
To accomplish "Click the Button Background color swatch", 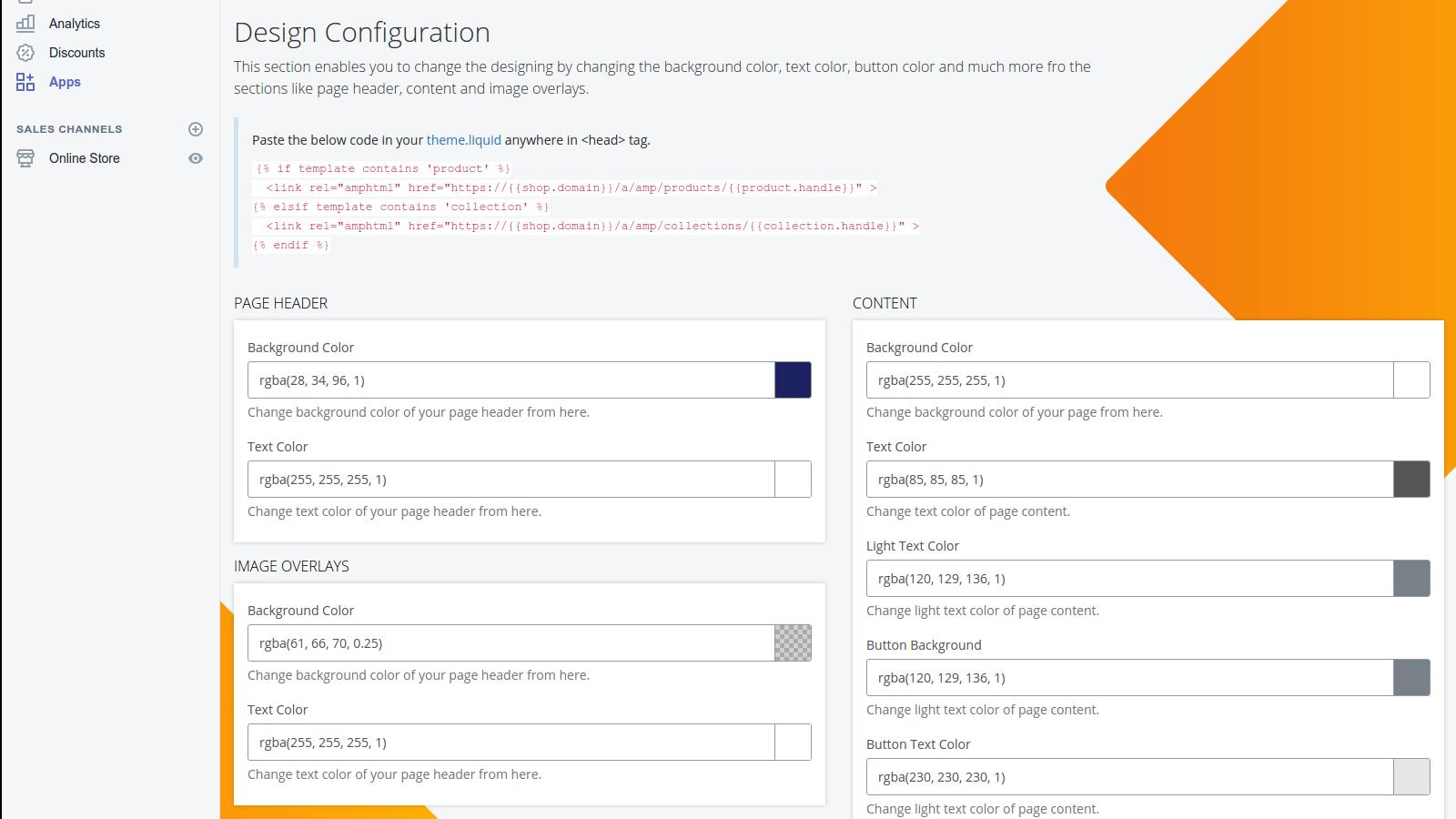I will click(x=1412, y=677).
